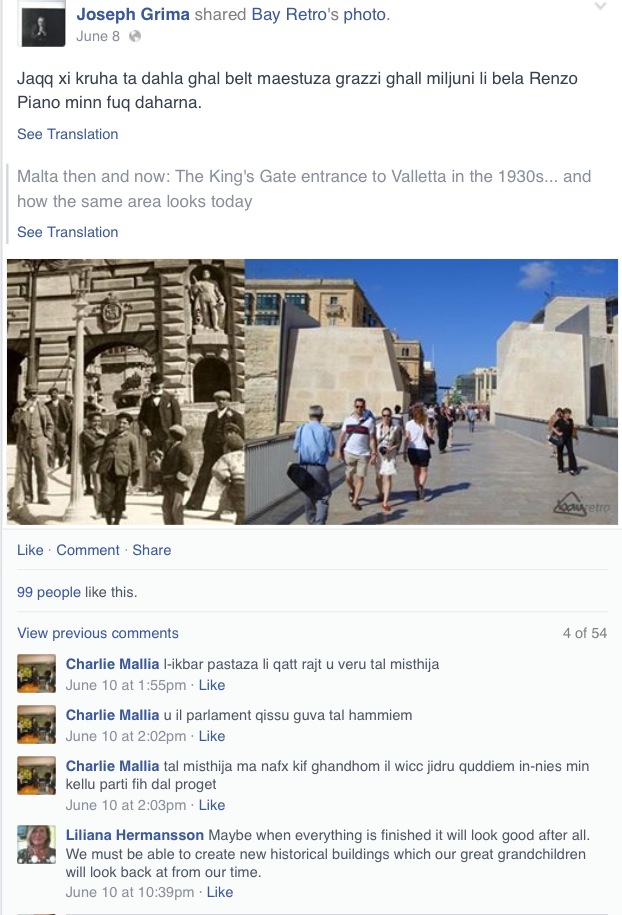Viewport: 622px width, 915px height.
Task: Like Liliana Hermansson's comment
Action: click(x=220, y=892)
